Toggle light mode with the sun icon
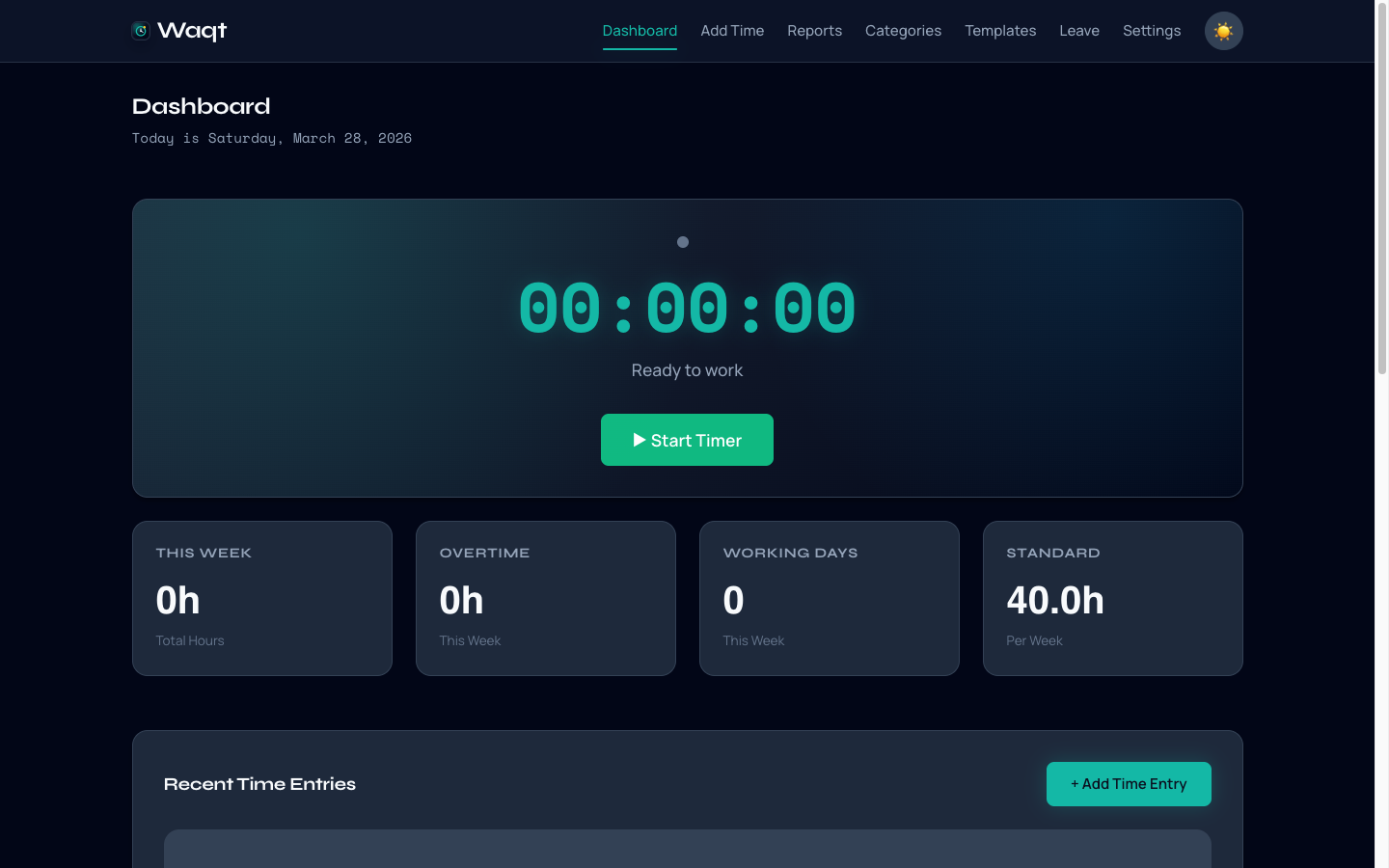Image resolution: width=1389 pixels, height=868 pixels. point(1223,31)
